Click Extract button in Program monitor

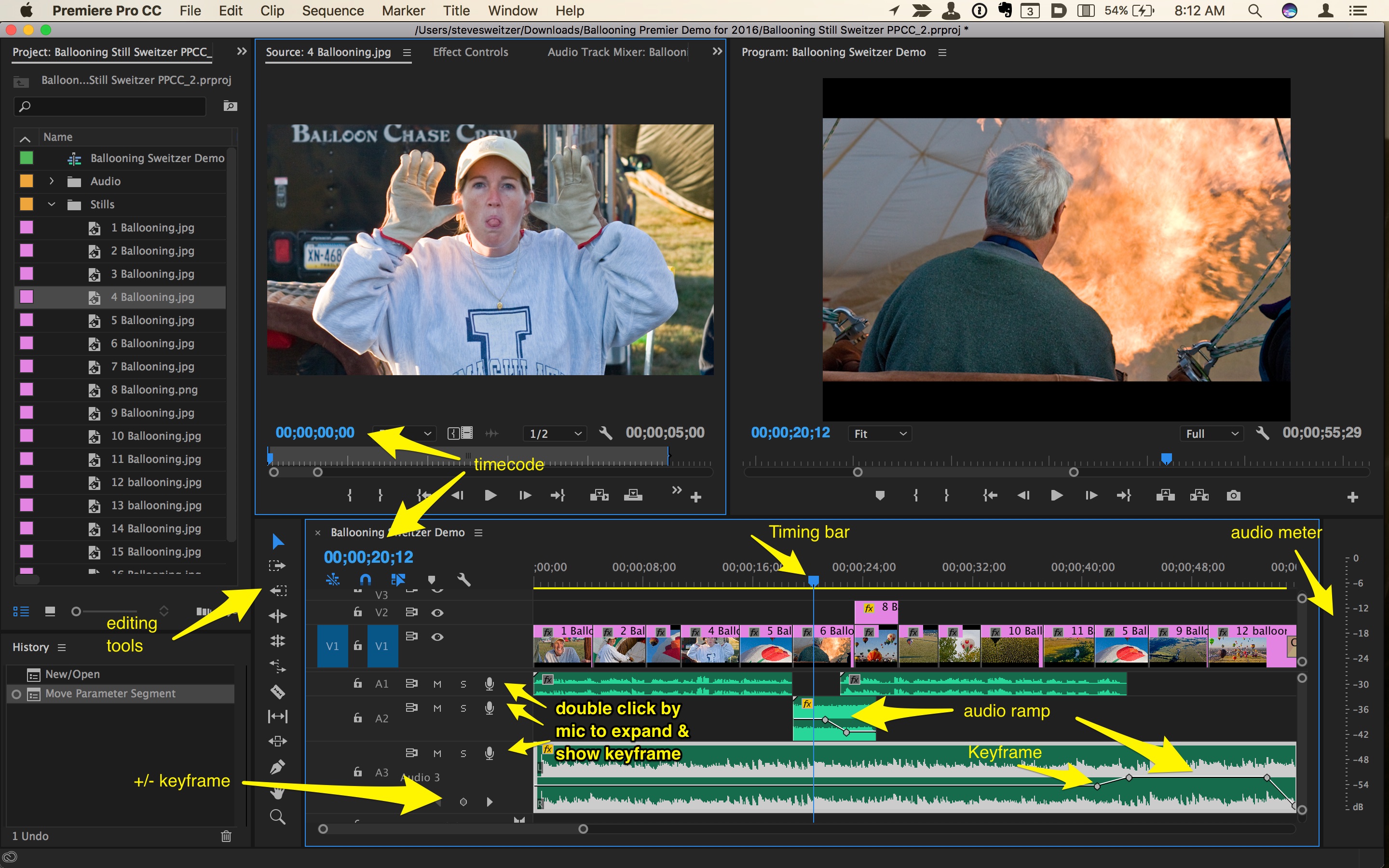coord(1199,495)
